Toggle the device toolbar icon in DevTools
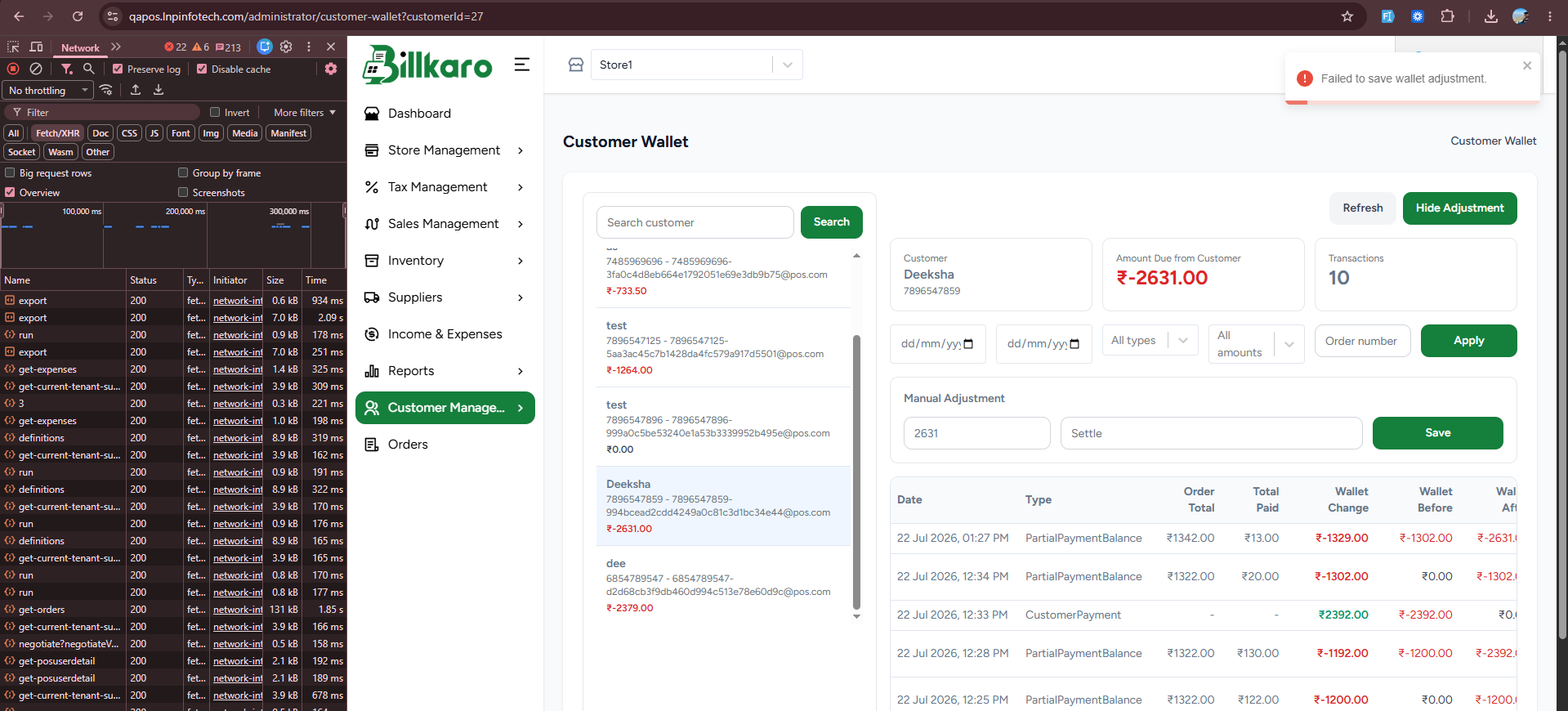This screenshot has height=711, width=1568. click(x=36, y=47)
